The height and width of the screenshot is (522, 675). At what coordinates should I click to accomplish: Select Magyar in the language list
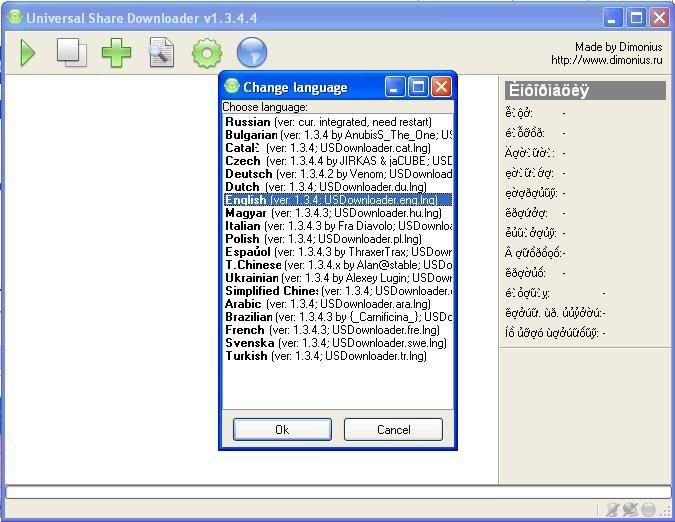pos(338,213)
